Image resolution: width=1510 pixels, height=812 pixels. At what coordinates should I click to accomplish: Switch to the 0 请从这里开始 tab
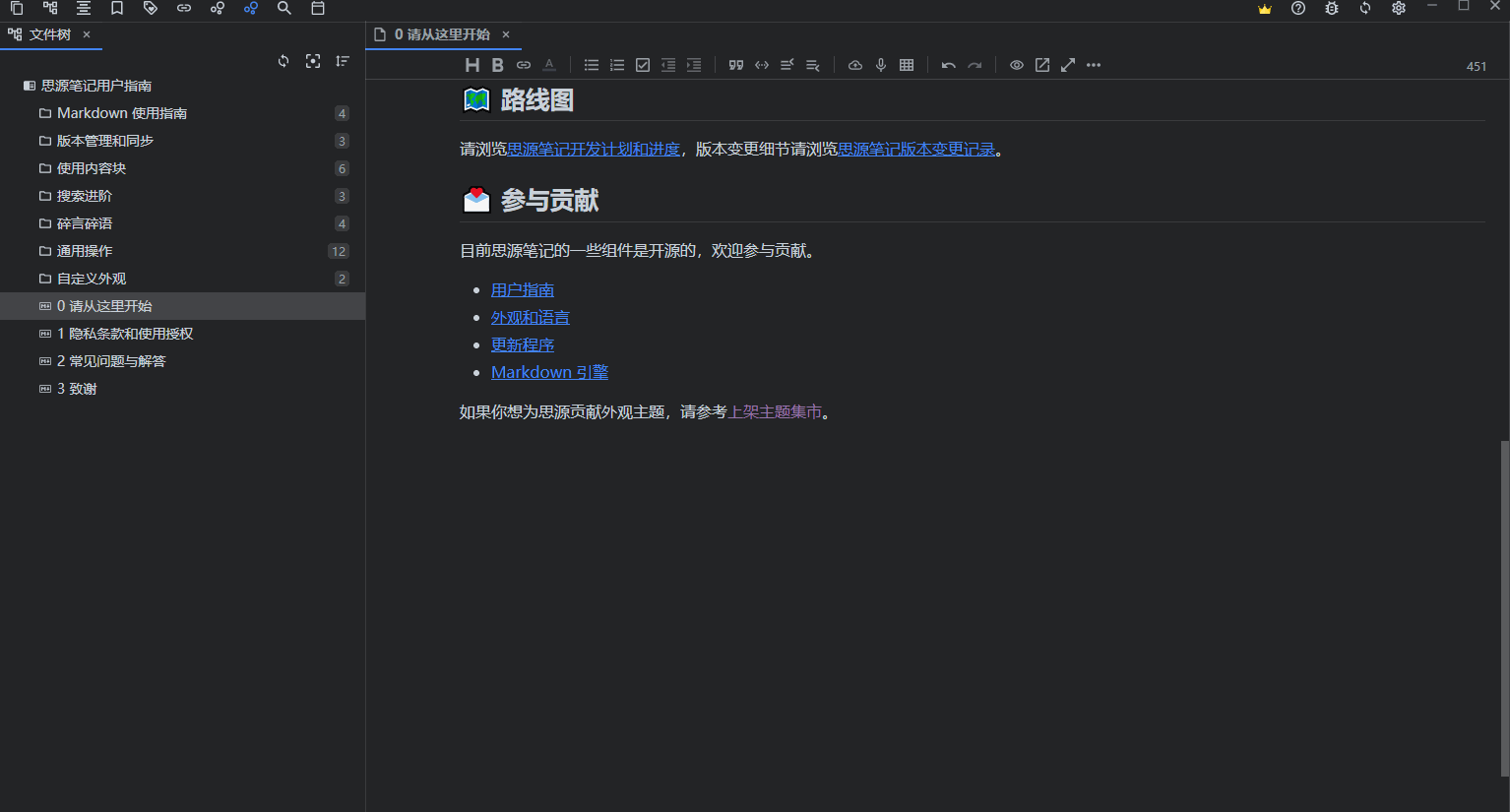pyautogui.click(x=441, y=33)
